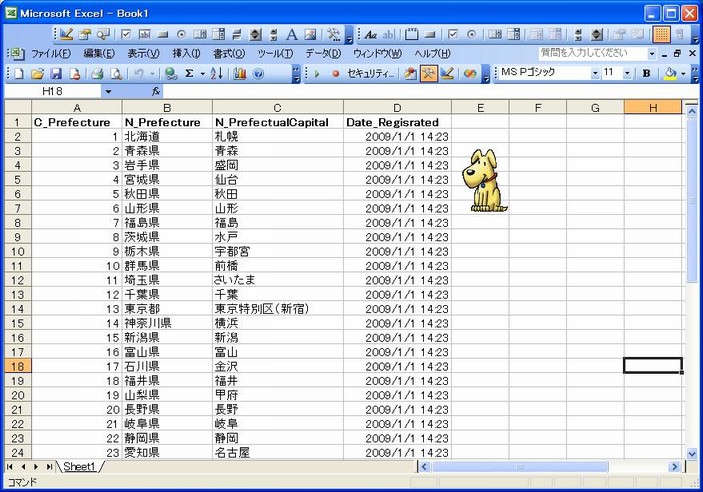Select the Spinner tool on Forms toolbar
Viewport: 703px width, 492px height.
click(597, 35)
